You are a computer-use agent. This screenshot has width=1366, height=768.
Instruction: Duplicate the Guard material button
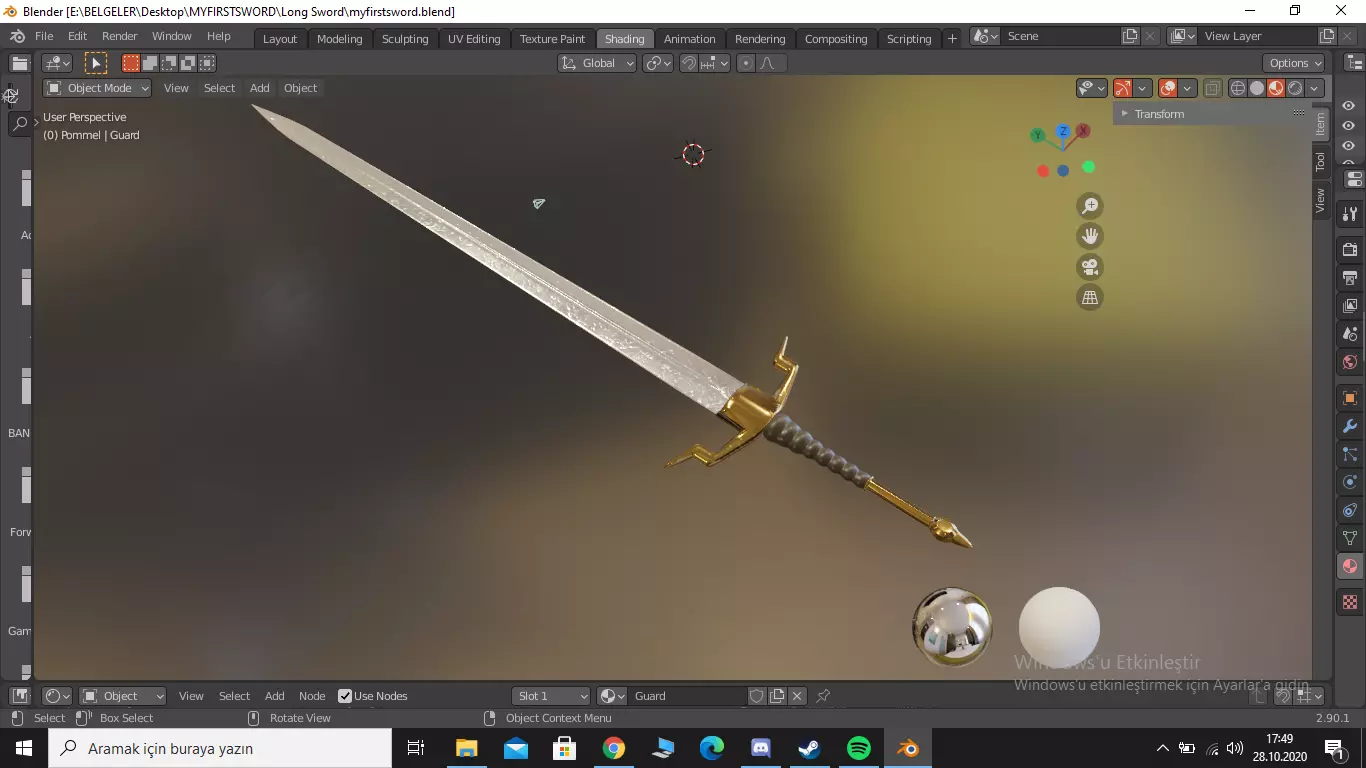pos(777,696)
